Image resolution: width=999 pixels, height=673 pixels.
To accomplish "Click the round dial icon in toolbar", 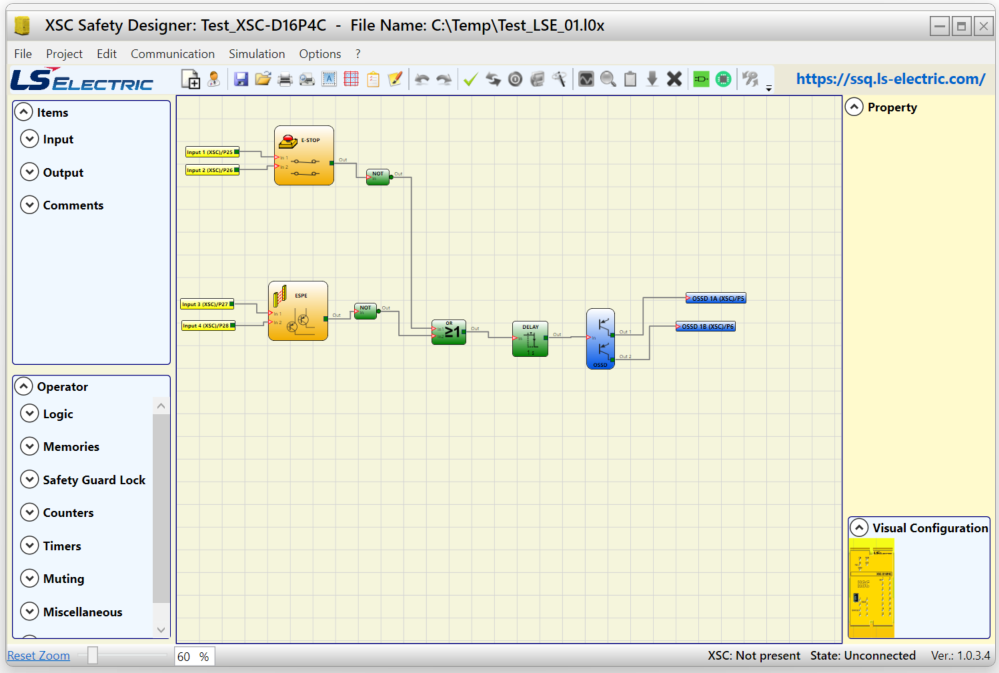I will tap(515, 80).
